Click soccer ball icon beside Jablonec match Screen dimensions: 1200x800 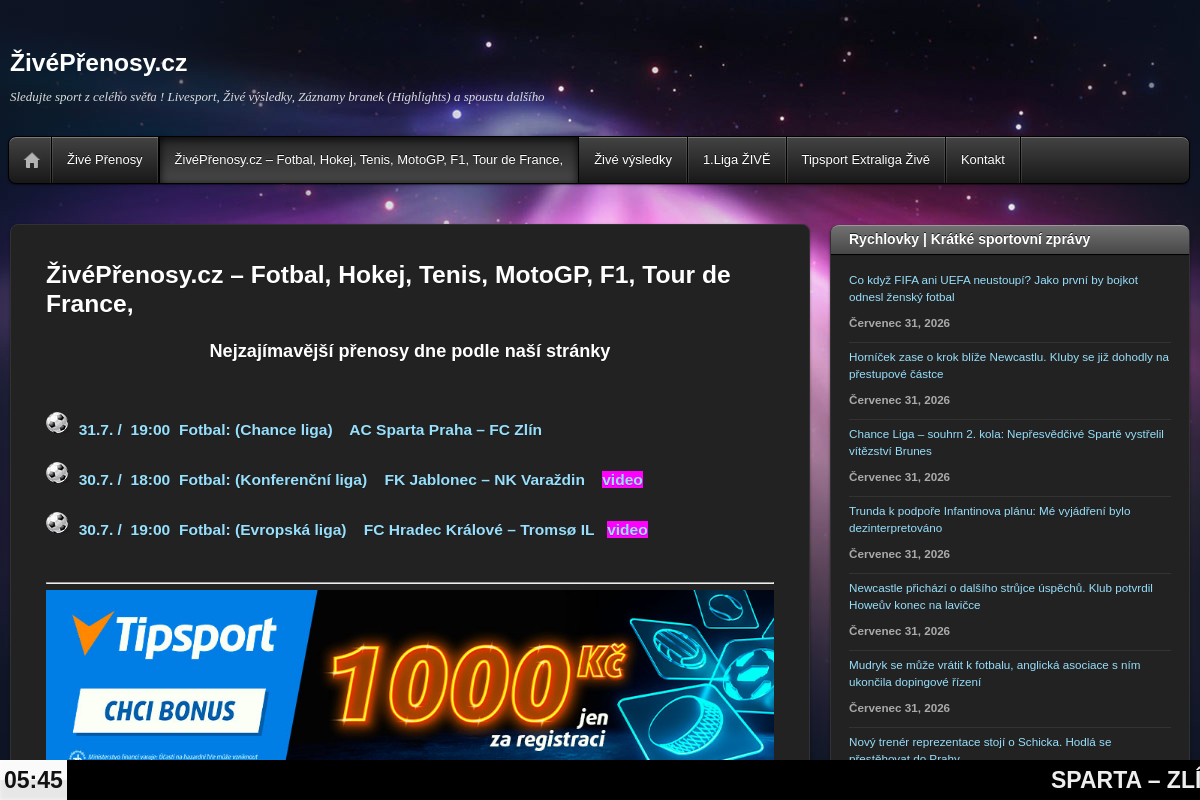point(57,473)
